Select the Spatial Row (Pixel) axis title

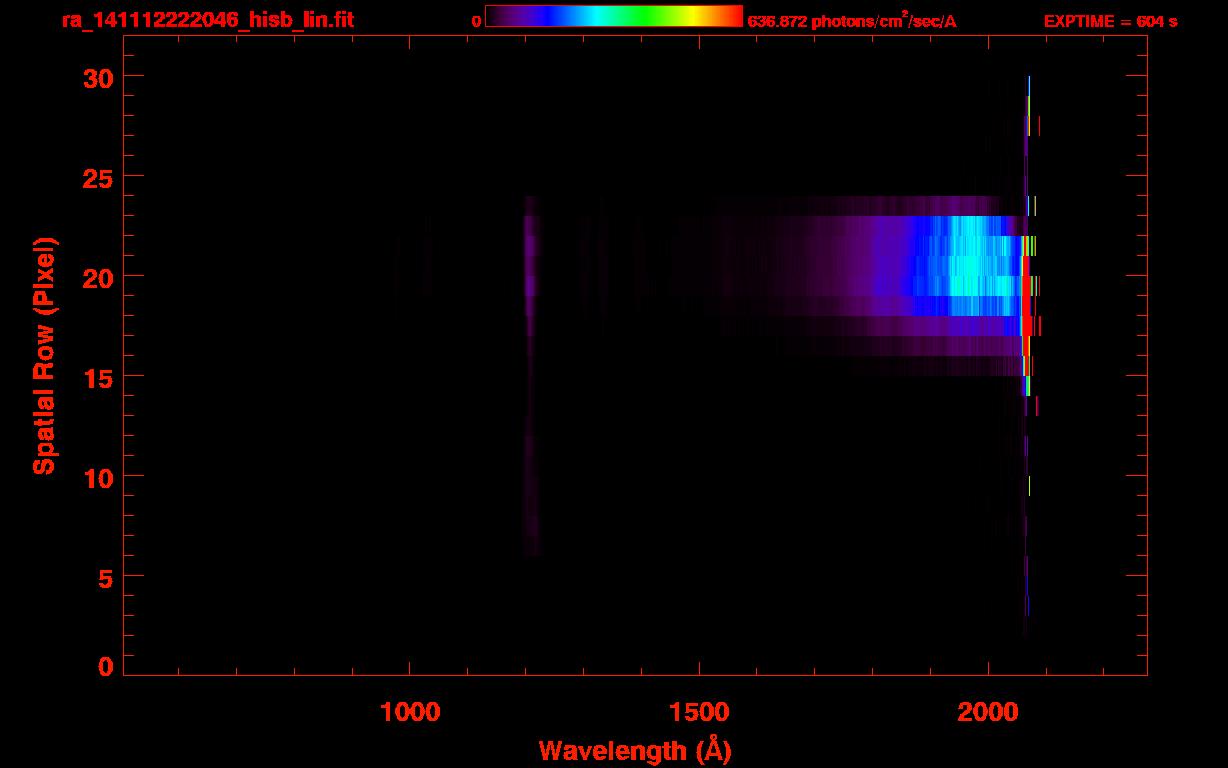point(45,356)
